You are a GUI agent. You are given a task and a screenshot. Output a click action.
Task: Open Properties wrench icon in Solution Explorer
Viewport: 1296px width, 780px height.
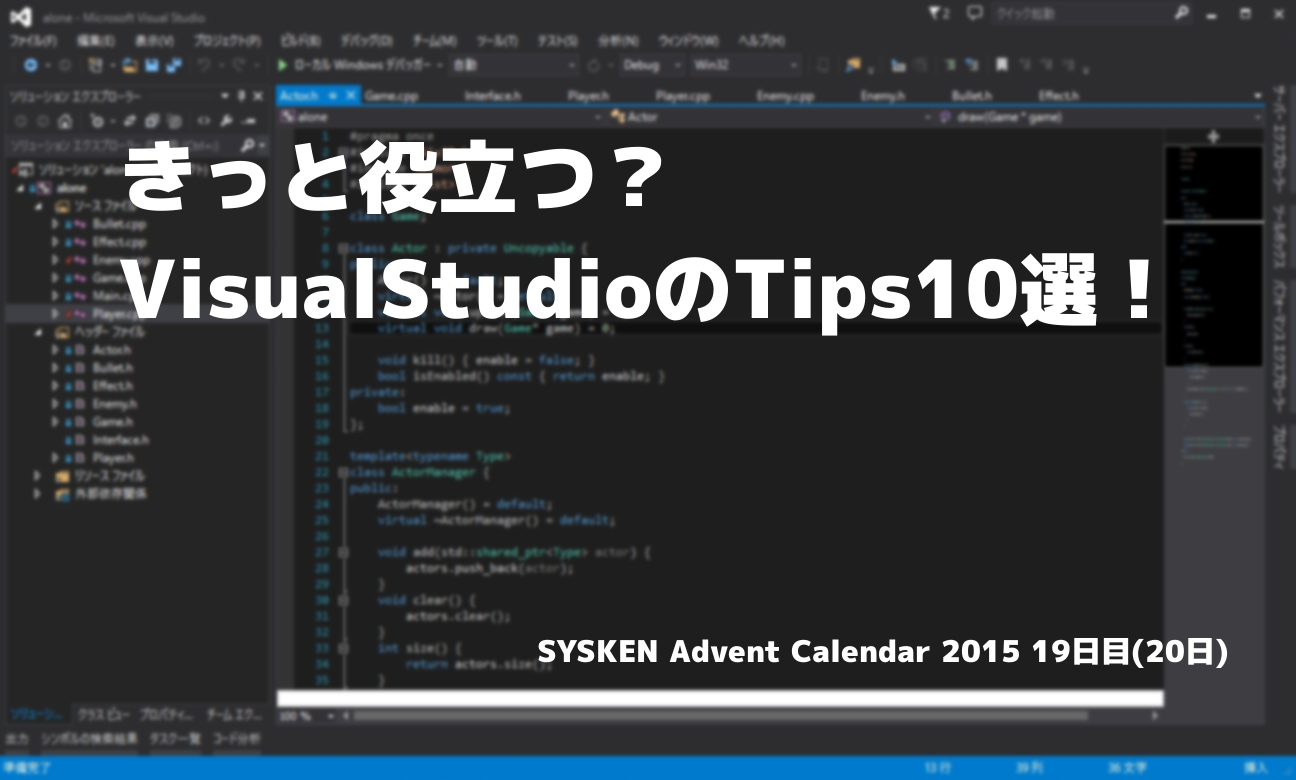pos(226,121)
